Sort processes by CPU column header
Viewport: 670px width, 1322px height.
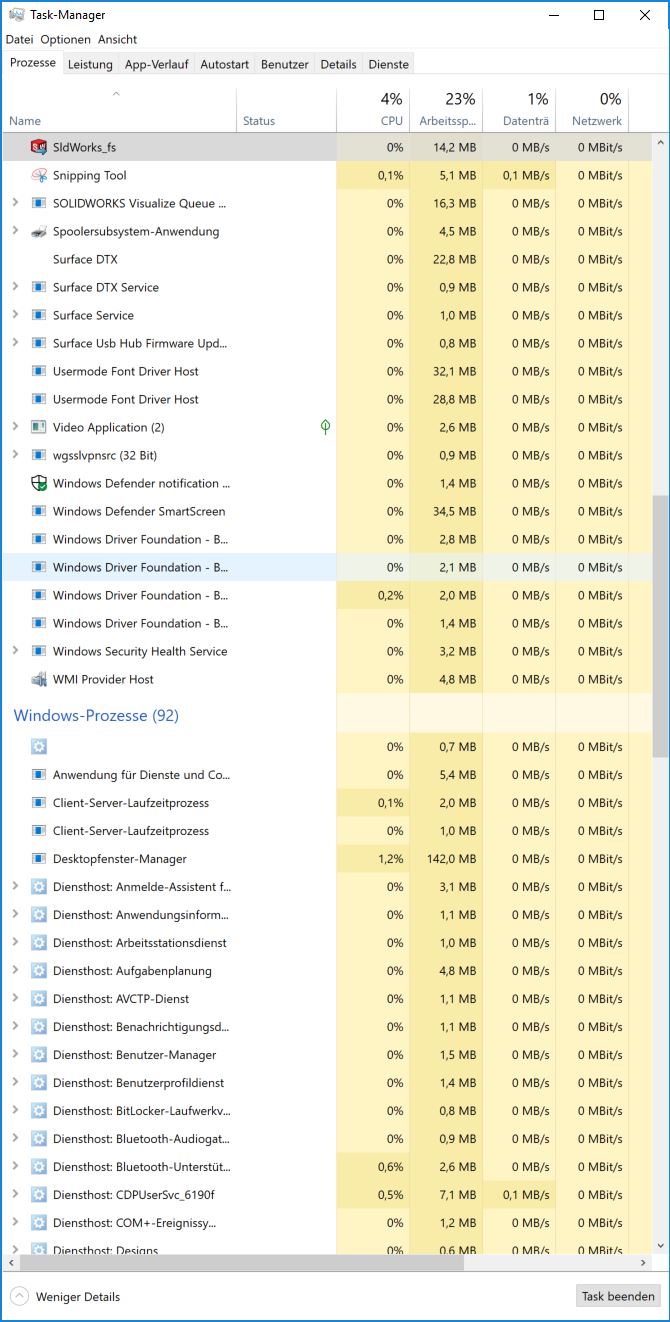pyautogui.click(x=372, y=110)
